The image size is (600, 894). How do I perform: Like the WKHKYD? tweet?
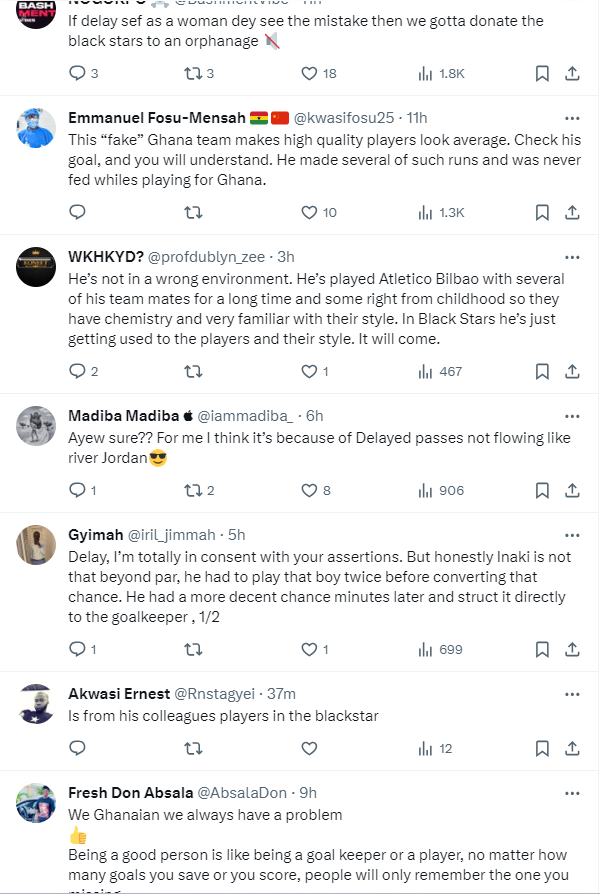pyautogui.click(x=310, y=371)
